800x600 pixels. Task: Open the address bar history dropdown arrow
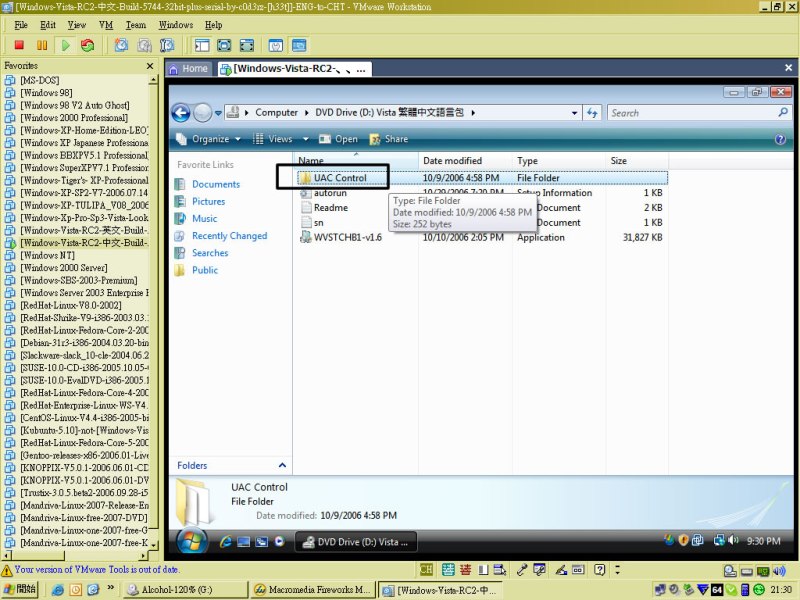(x=574, y=113)
